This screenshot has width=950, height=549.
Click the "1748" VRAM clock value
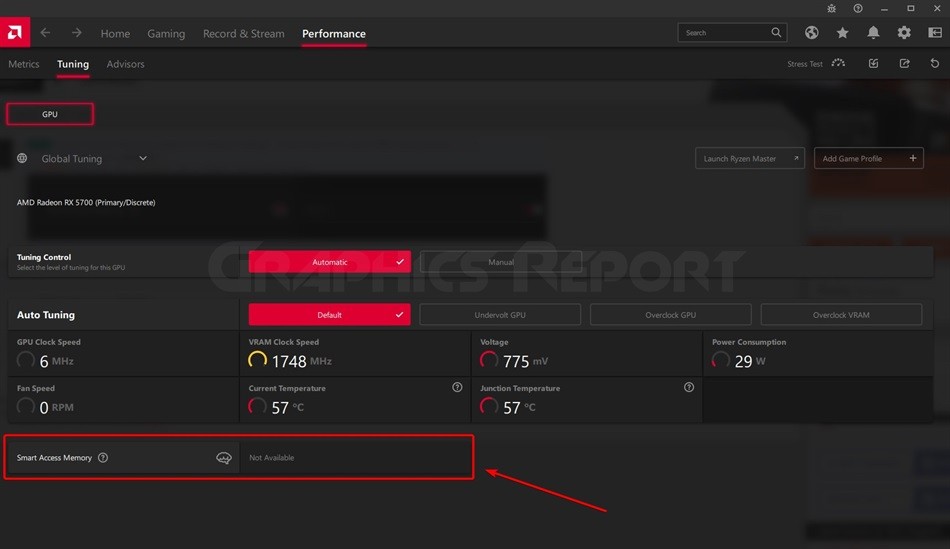(289, 361)
